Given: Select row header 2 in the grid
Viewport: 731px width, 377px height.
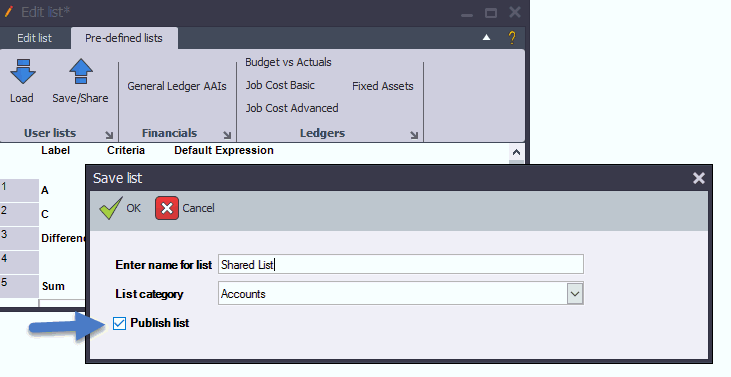Looking at the screenshot, I should pos(19,214).
